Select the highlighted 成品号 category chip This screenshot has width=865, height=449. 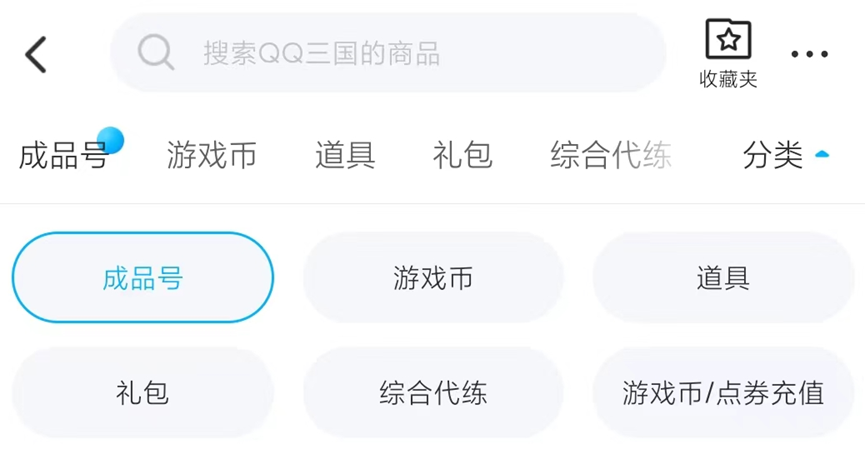tap(143, 277)
